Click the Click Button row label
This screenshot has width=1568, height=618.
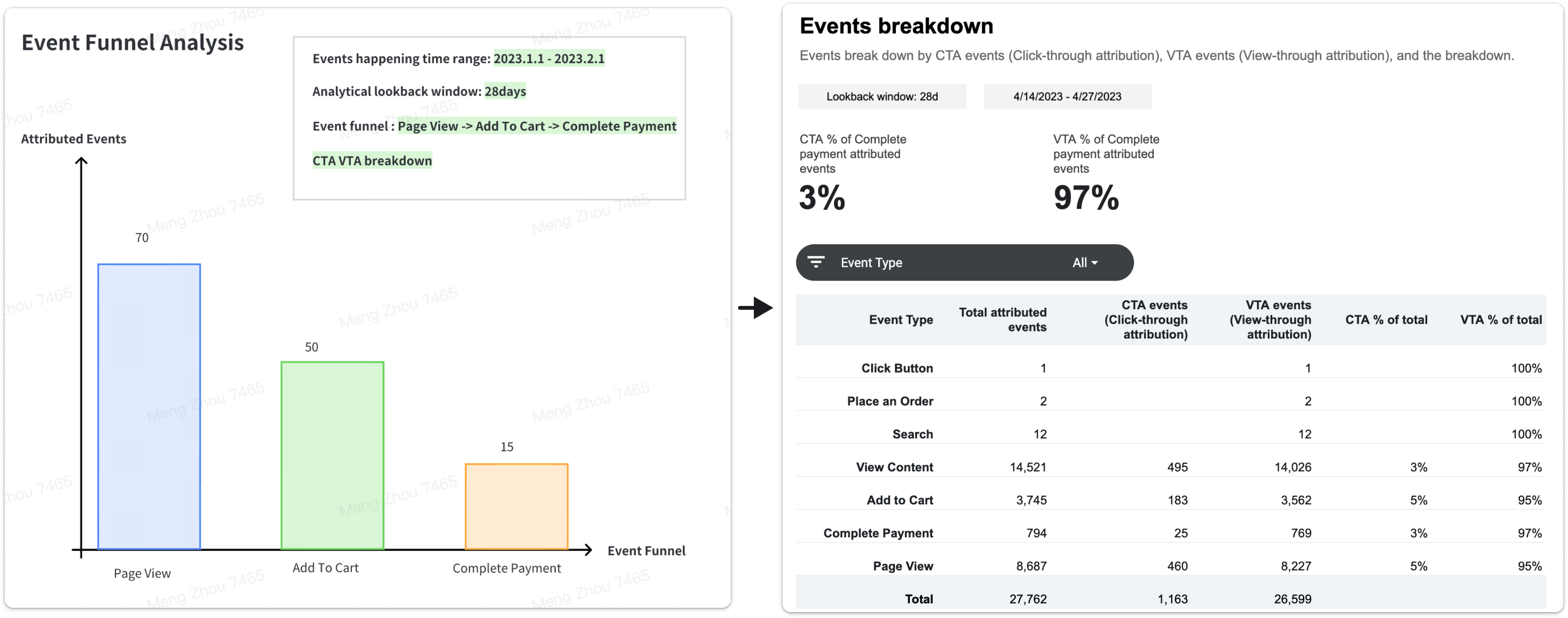(897, 368)
